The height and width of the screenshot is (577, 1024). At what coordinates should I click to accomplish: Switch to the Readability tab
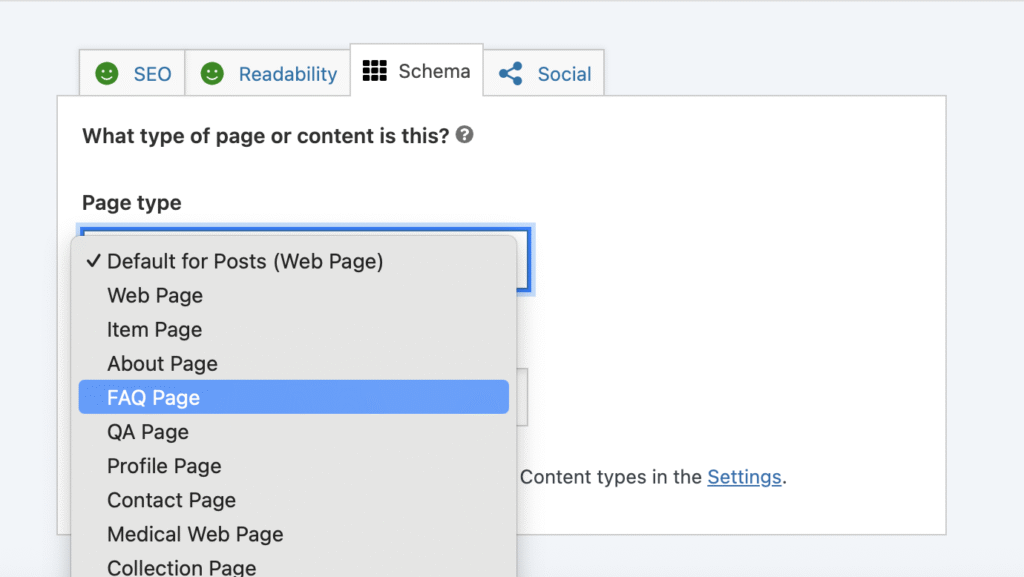click(x=287, y=74)
